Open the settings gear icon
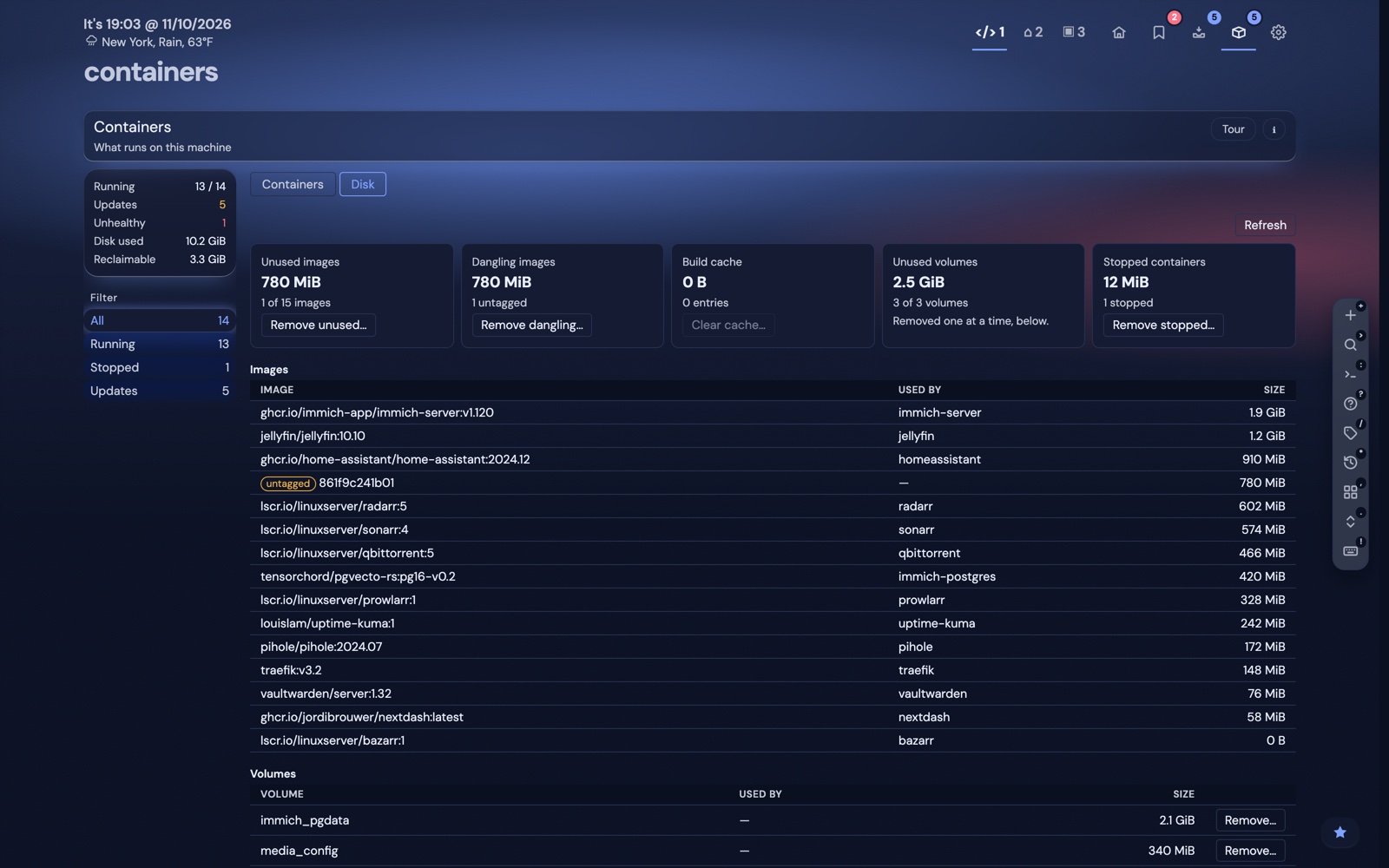Screen dimensions: 1389x868 [x=1279, y=32]
